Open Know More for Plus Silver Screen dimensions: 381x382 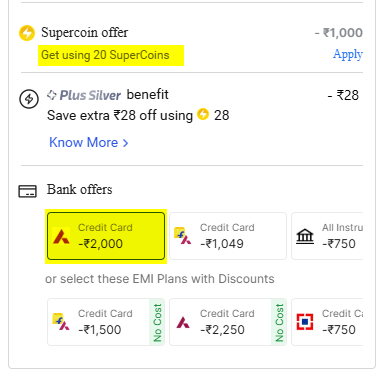[89, 142]
